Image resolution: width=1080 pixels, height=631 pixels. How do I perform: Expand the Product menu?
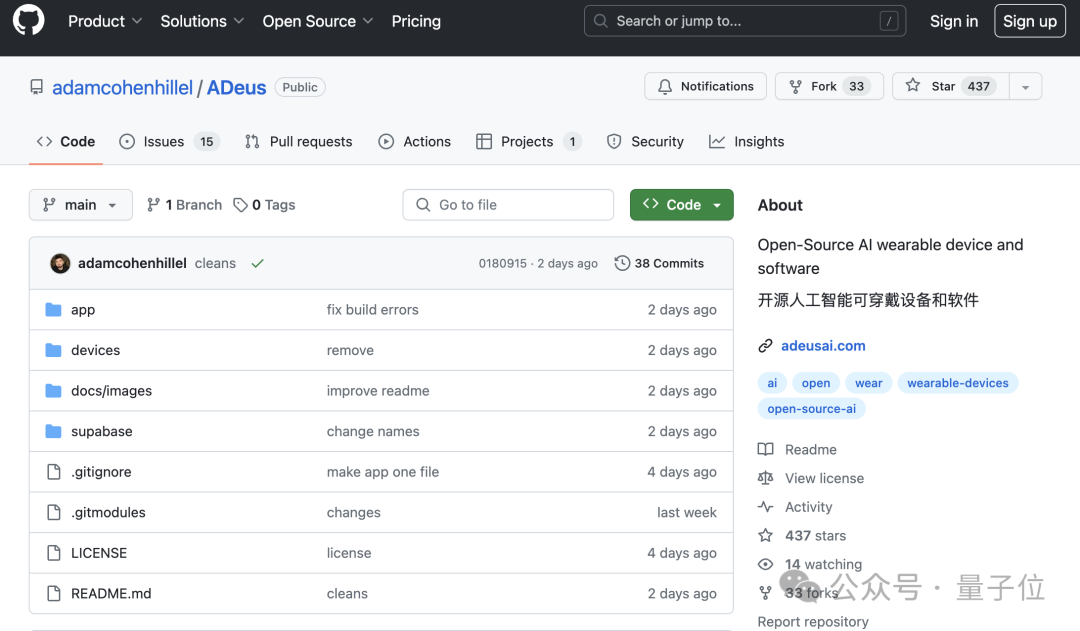coord(105,21)
